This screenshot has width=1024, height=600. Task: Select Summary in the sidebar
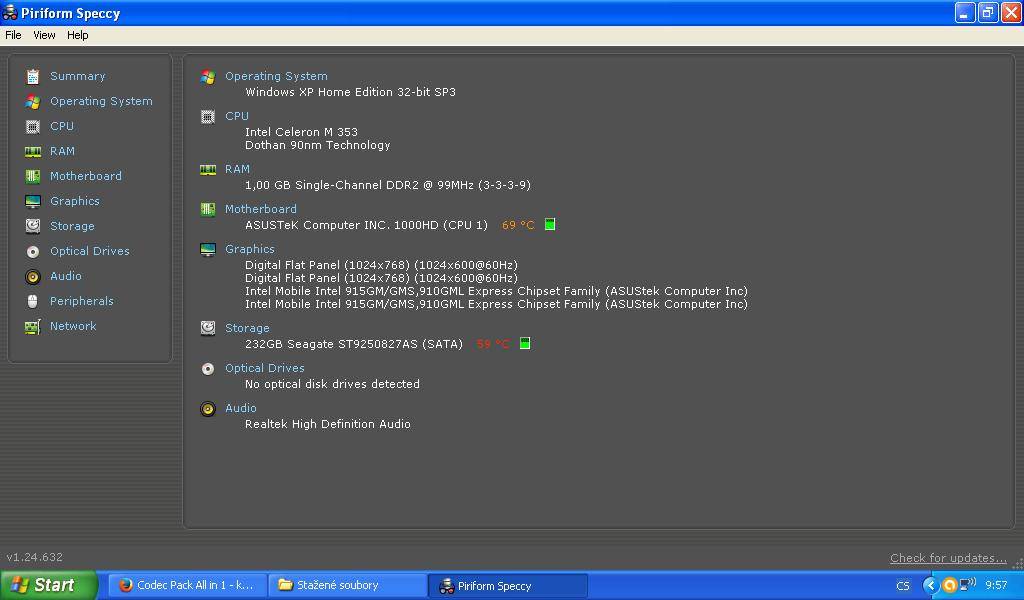tap(78, 76)
